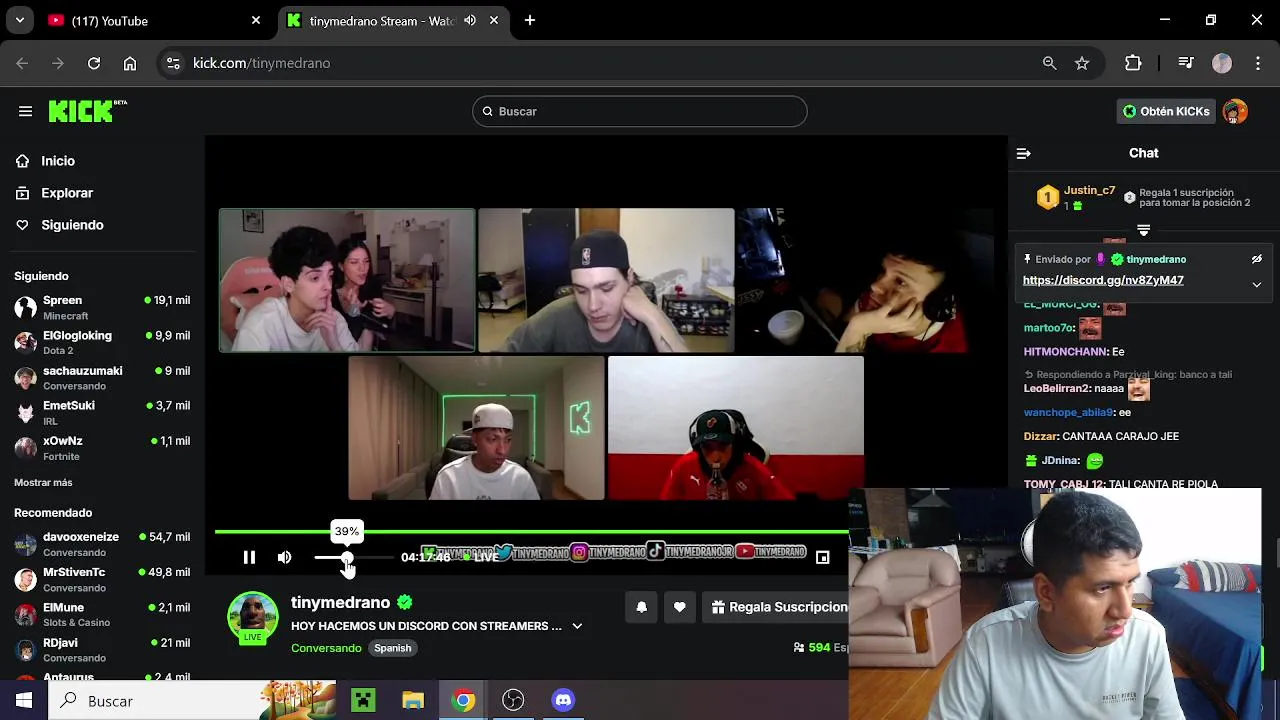1280x720 pixels.
Task: Open the RDjavi recommended channel
Action: click(x=102, y=649)
